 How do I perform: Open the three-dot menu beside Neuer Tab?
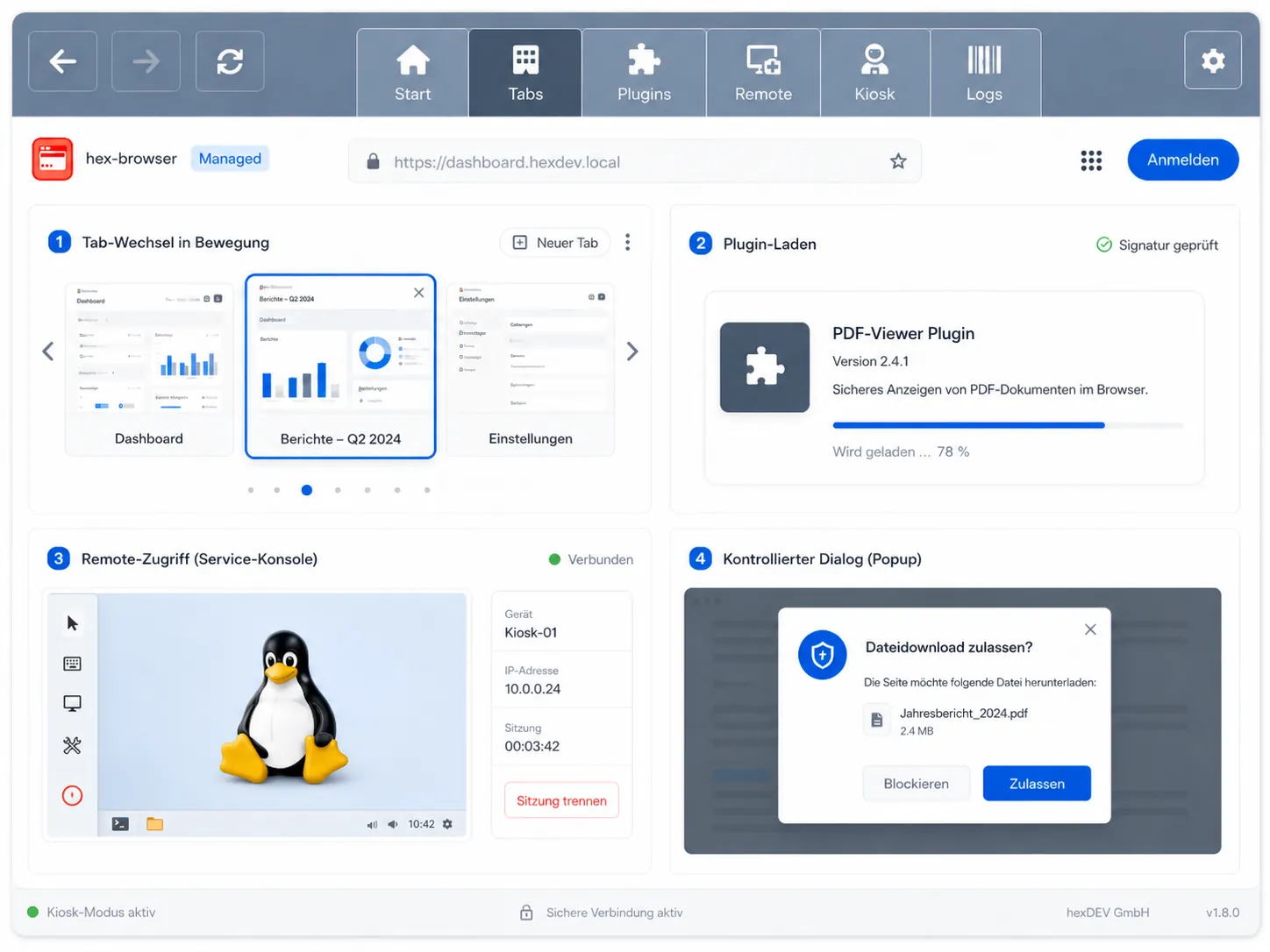click(627, 243)
